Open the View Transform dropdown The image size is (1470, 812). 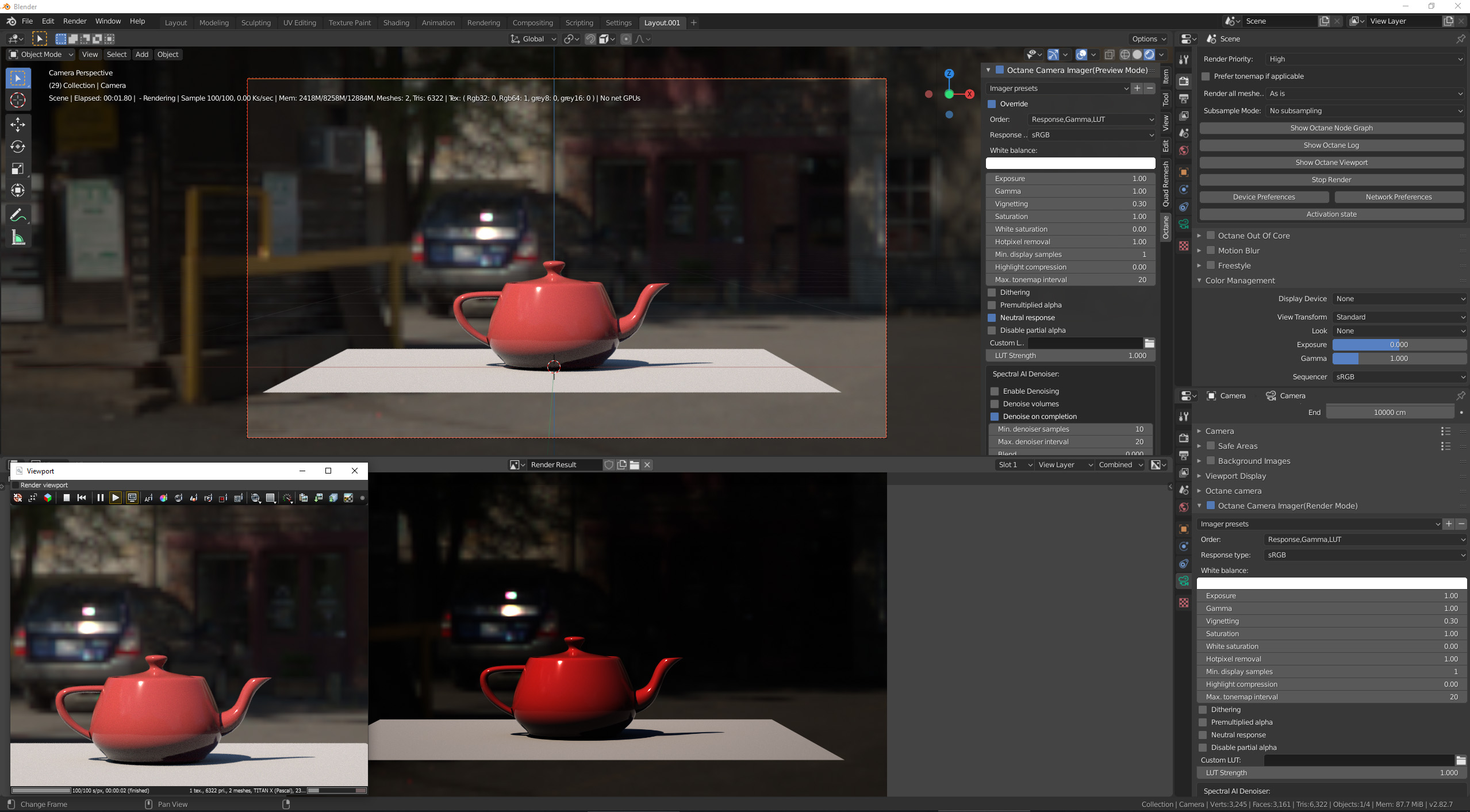1399,317
